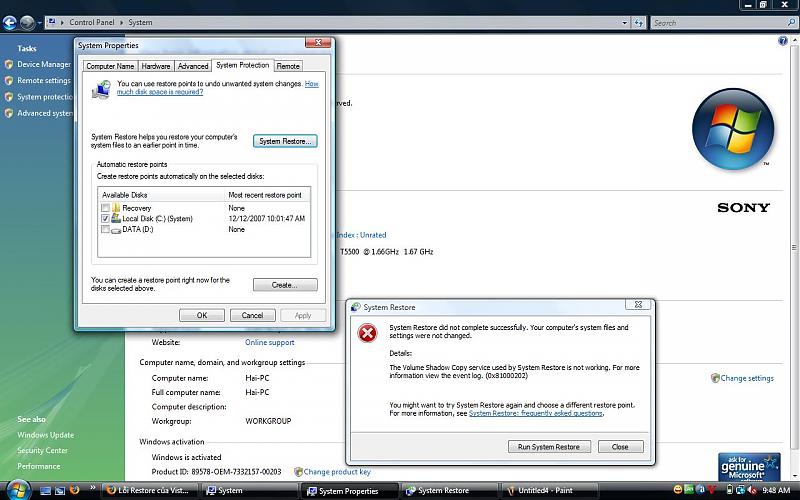This screenshot has width=800, height=500.
Task: Switch to the Hardware tab
Action: [x=155, y=66]
